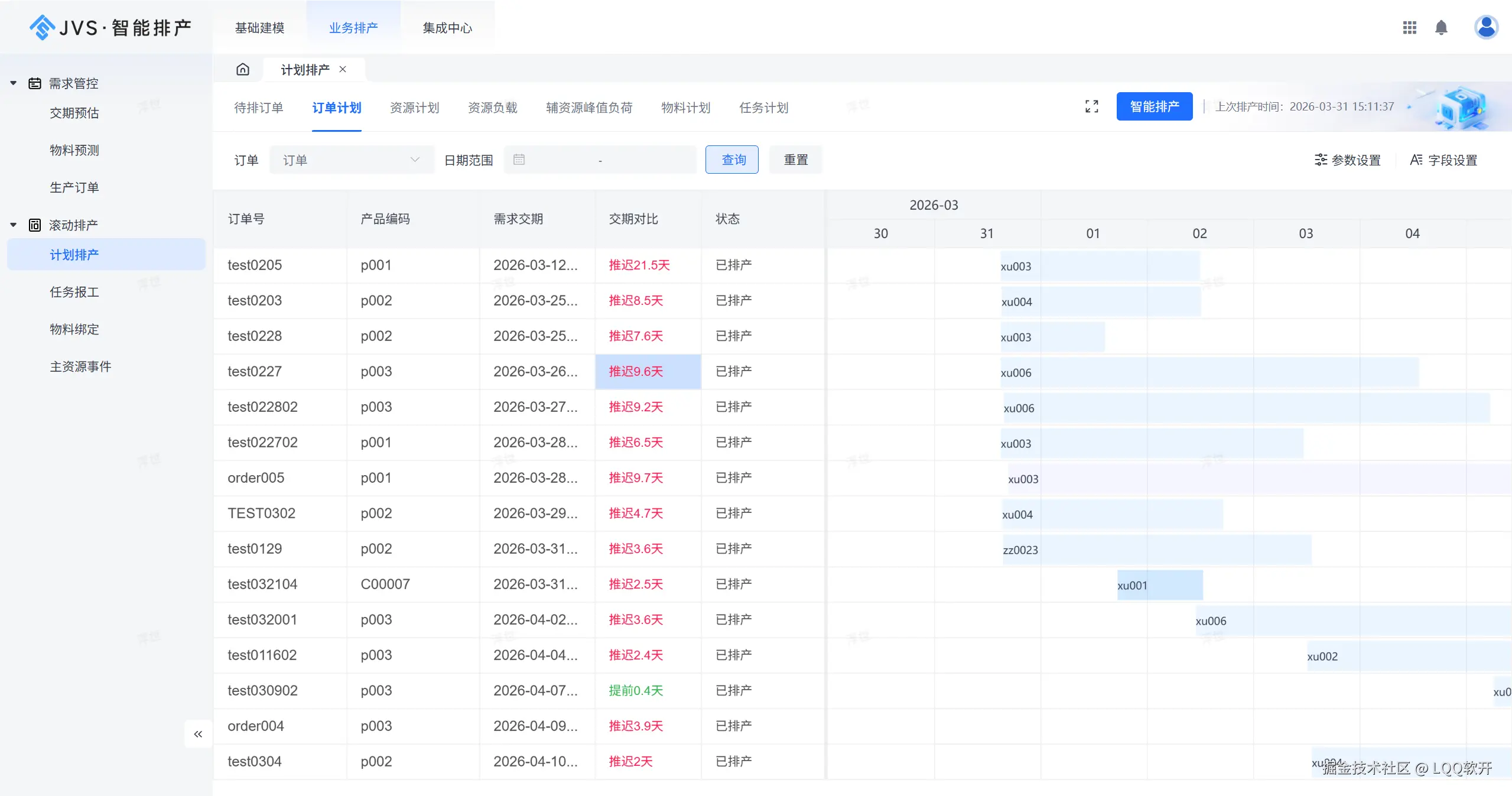Open 字段设置 field settings
1512x796 pixels.
1443,160
